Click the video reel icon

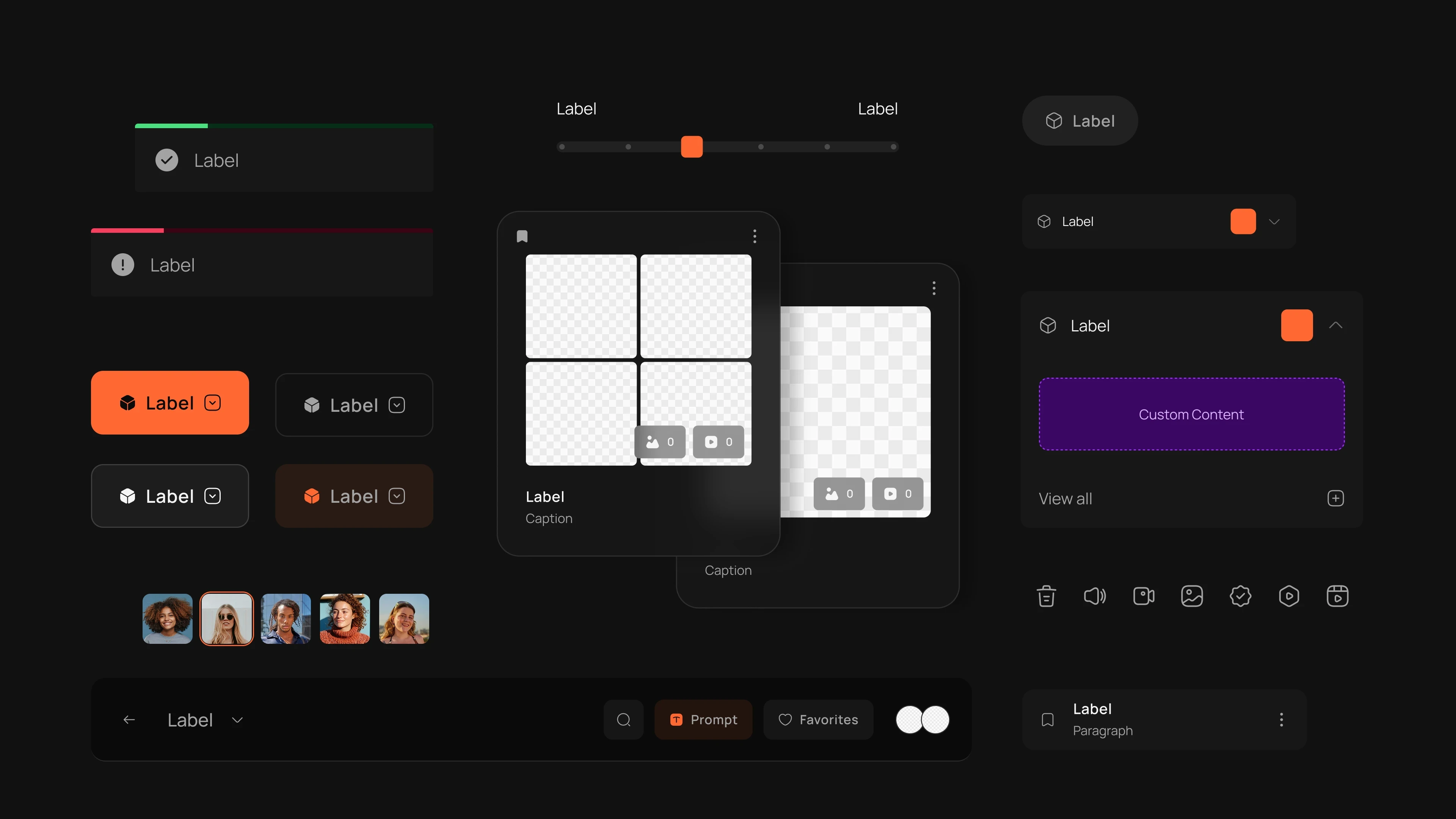(x=1337, y=596)
